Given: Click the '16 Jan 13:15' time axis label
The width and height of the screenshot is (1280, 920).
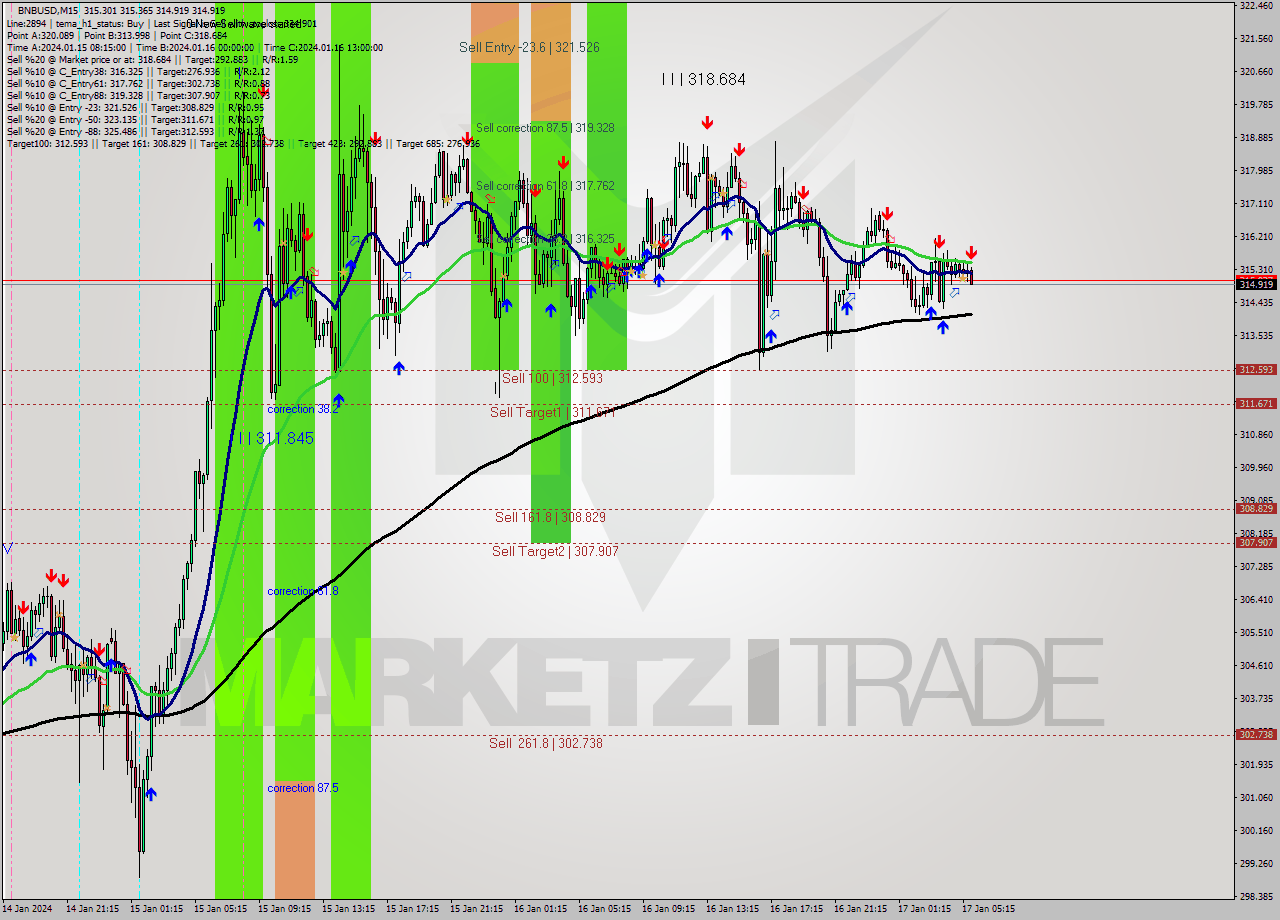Looking at the screenshot, I should coord(732,910).
